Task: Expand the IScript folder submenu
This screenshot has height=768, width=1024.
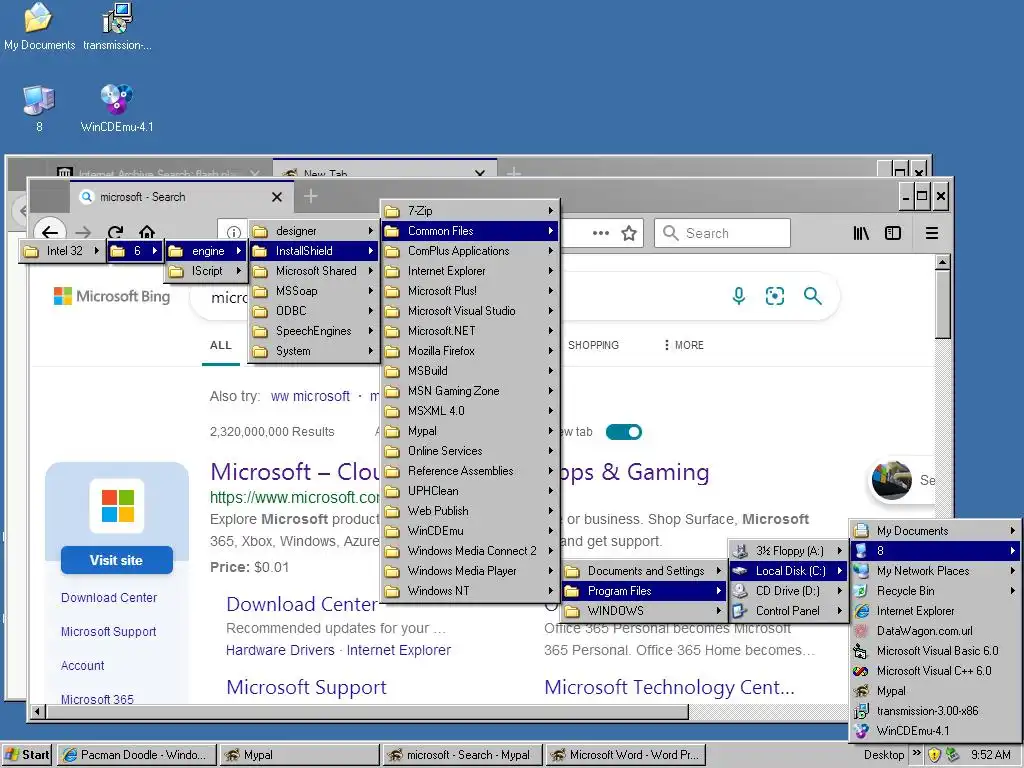Action: (206, 271)
